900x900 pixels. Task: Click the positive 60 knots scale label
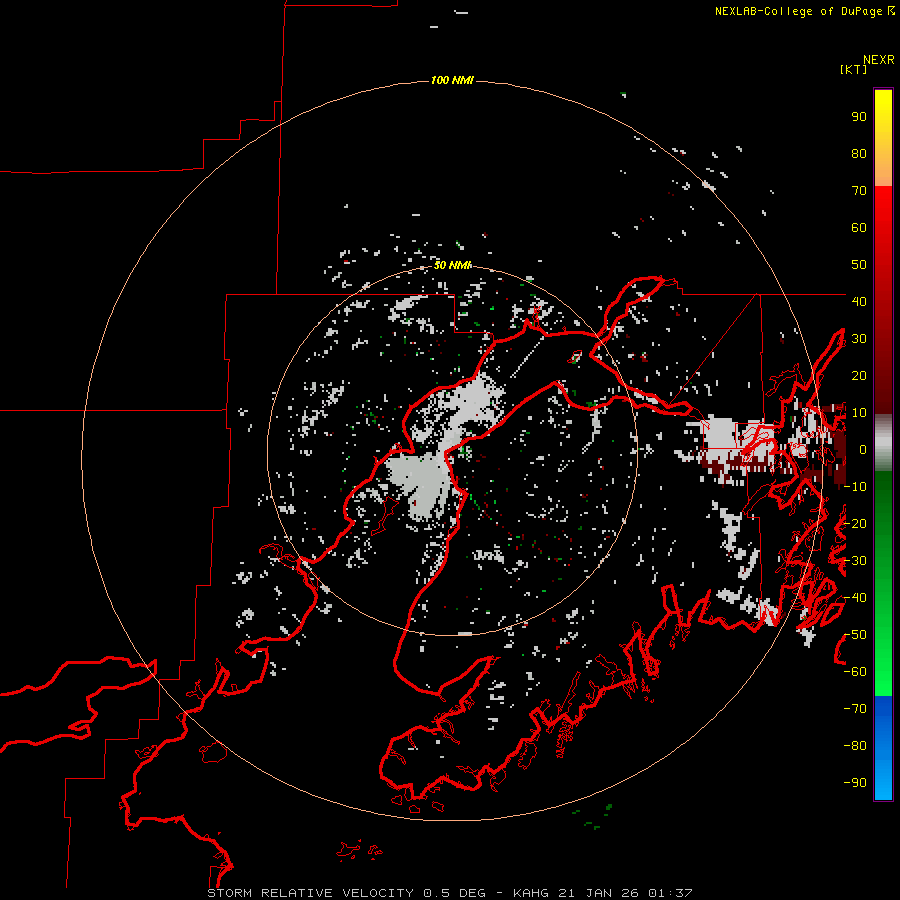coord(859,227)
